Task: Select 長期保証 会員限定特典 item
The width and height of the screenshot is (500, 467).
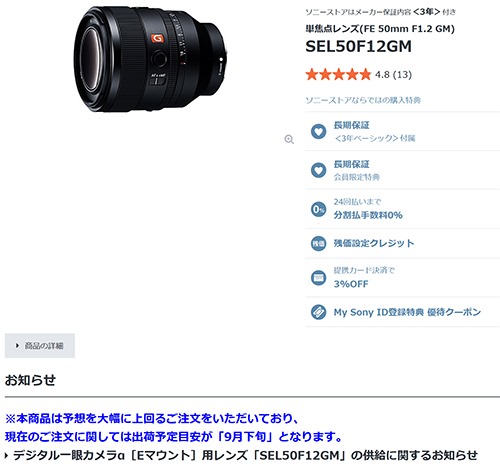Action: tap(402, 170)
